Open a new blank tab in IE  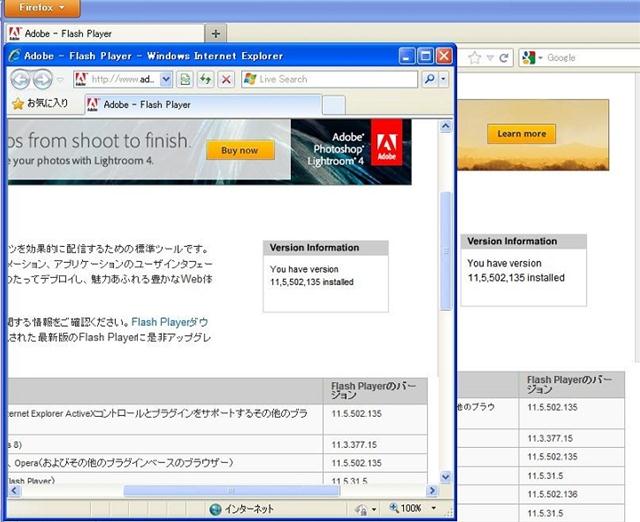pyautogui.click(x=333, y=106)
